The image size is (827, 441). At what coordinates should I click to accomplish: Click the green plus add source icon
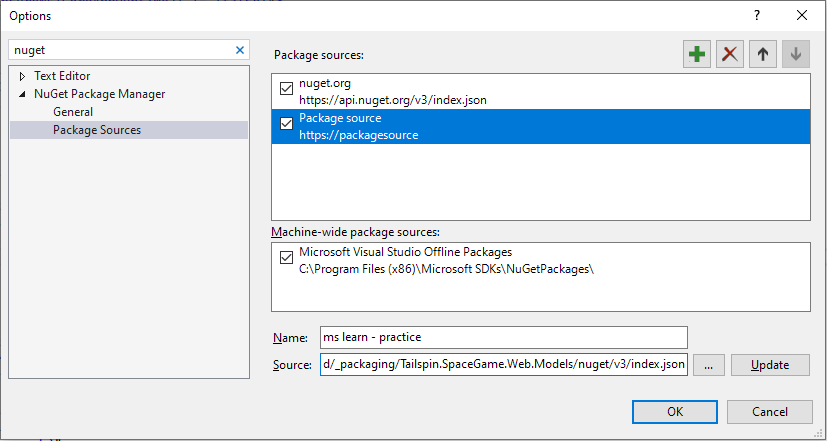point(697,55)
